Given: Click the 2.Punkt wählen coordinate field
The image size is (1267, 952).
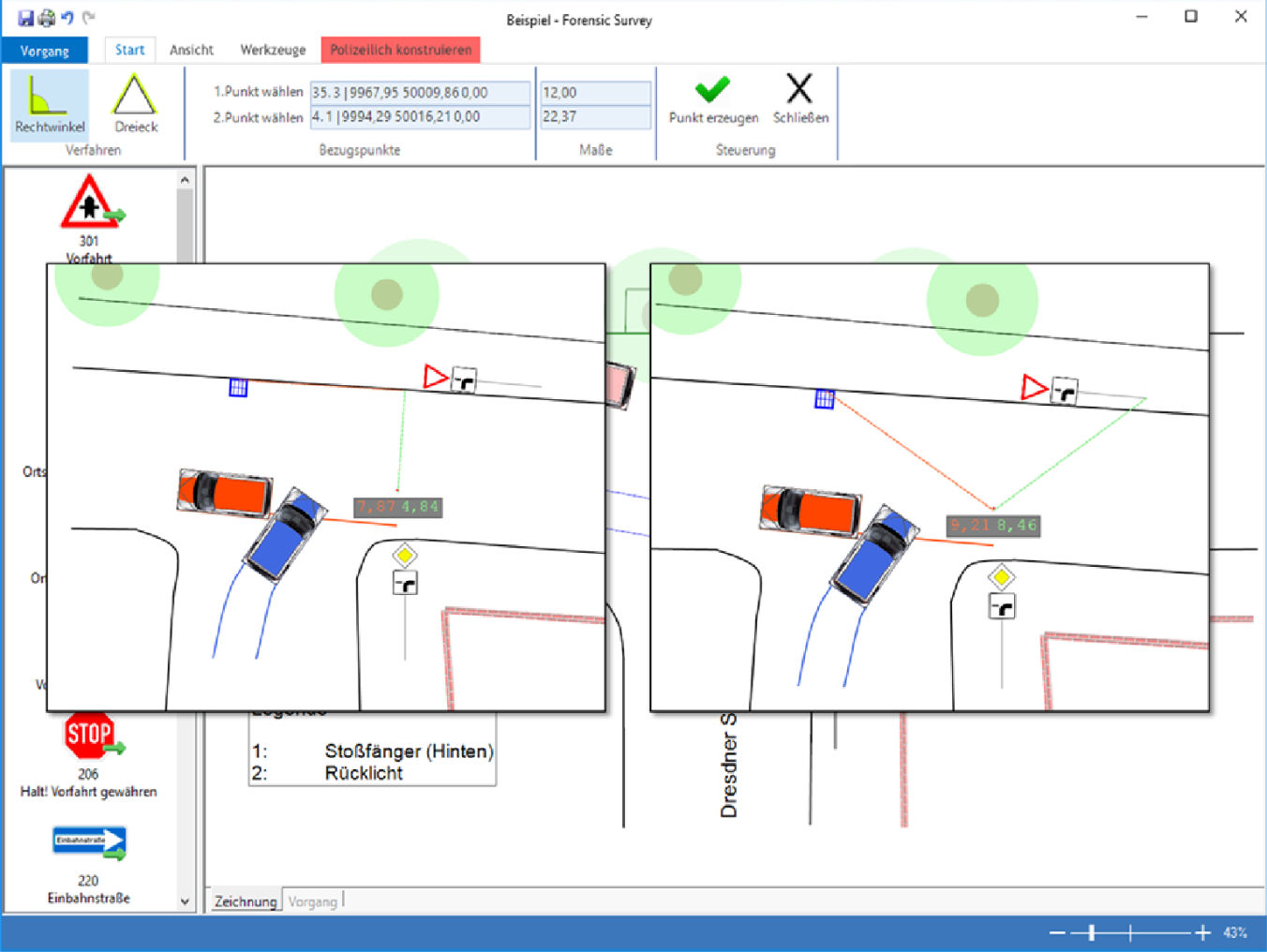Looking at the screenshot, I should (x=419, y=117).
